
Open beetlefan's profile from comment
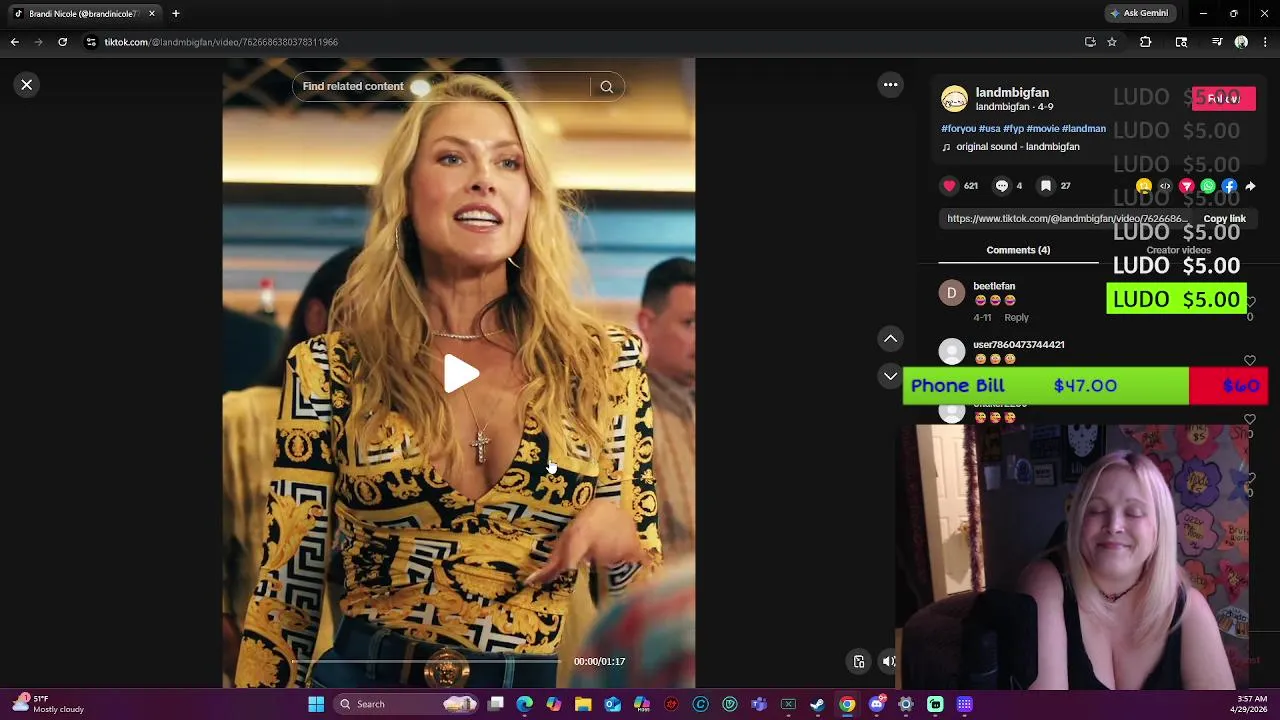pyautogui.click(x=994, y=286)
